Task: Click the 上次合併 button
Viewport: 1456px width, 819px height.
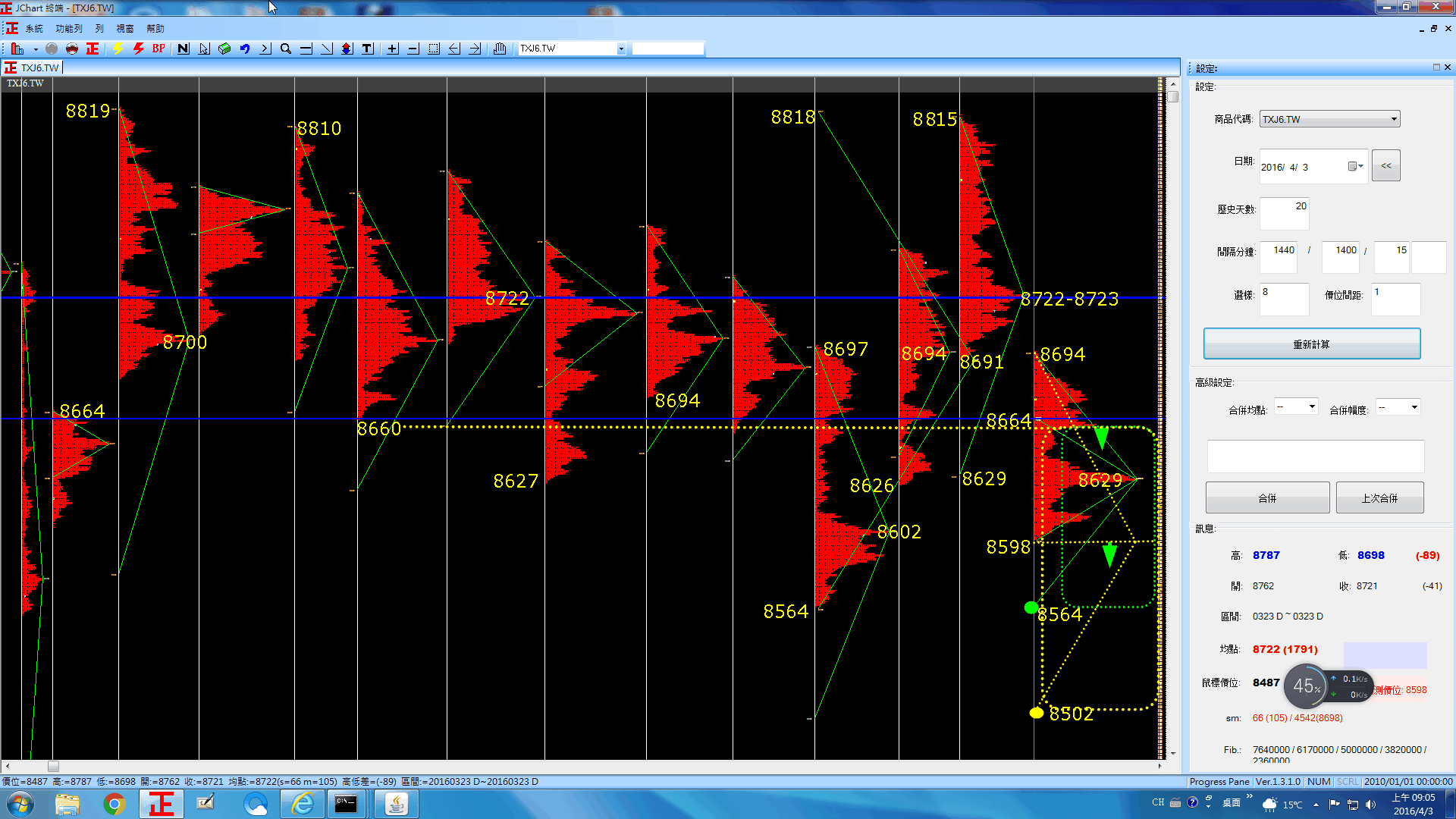Action: (x=1379, y=498)
